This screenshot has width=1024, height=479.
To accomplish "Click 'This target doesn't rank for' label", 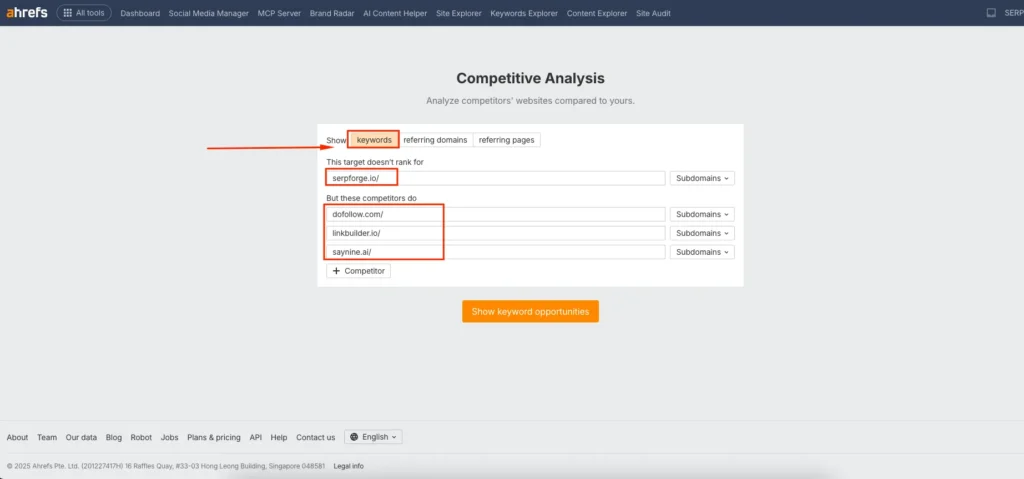I will (x=376, y=161).
